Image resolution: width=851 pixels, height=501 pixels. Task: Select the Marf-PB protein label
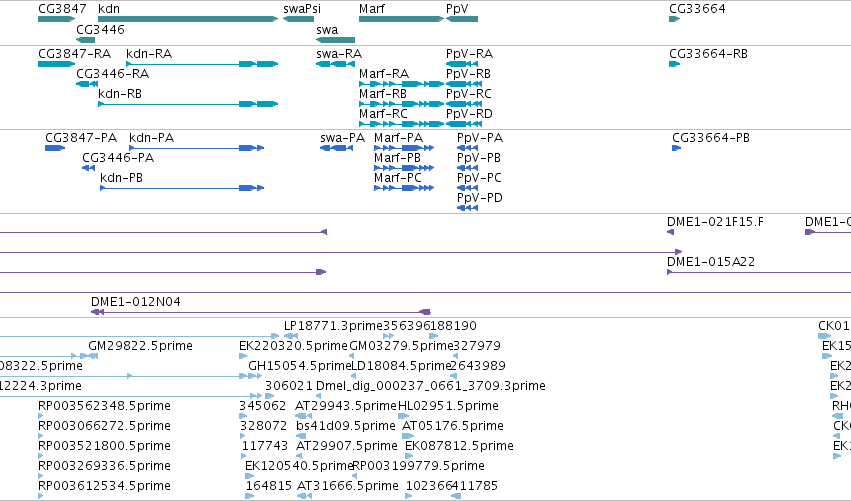click(x=397, y=158)
